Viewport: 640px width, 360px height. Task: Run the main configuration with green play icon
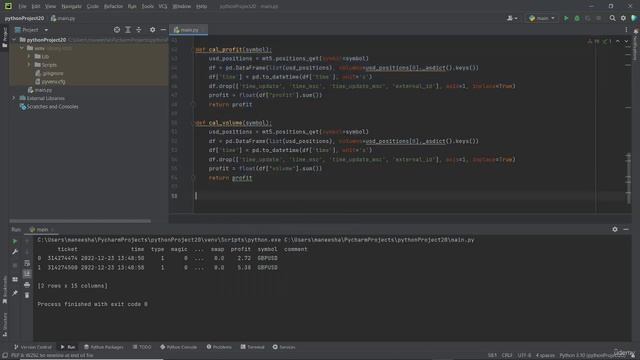(x=566, y=18)
